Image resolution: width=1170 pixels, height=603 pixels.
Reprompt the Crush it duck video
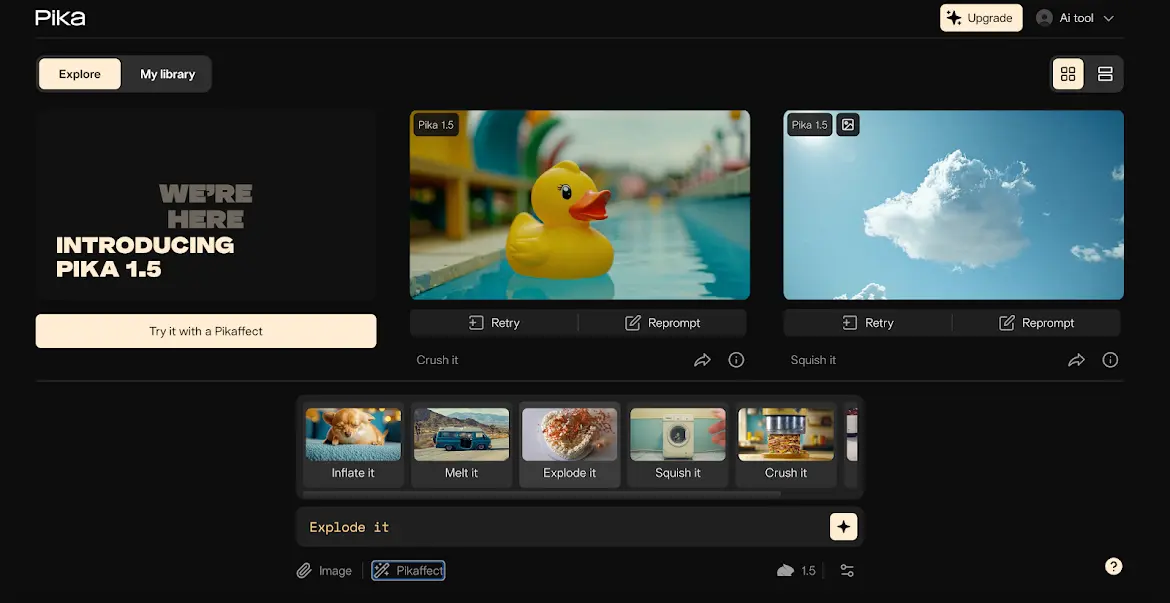click(663, 323)
